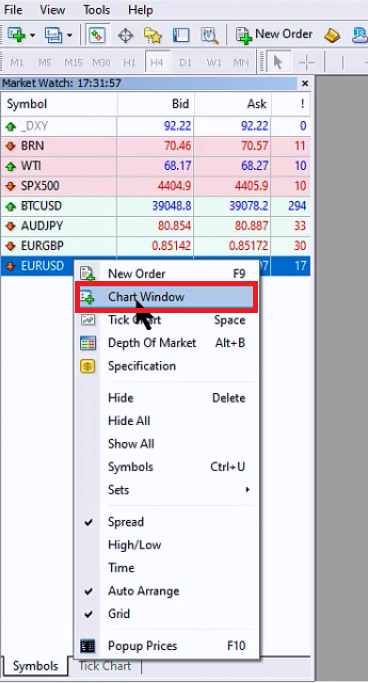Screen dimensions: 368x683
Task: Click SPX500 ask value 4405.9
Action: [x=251, y=186]
